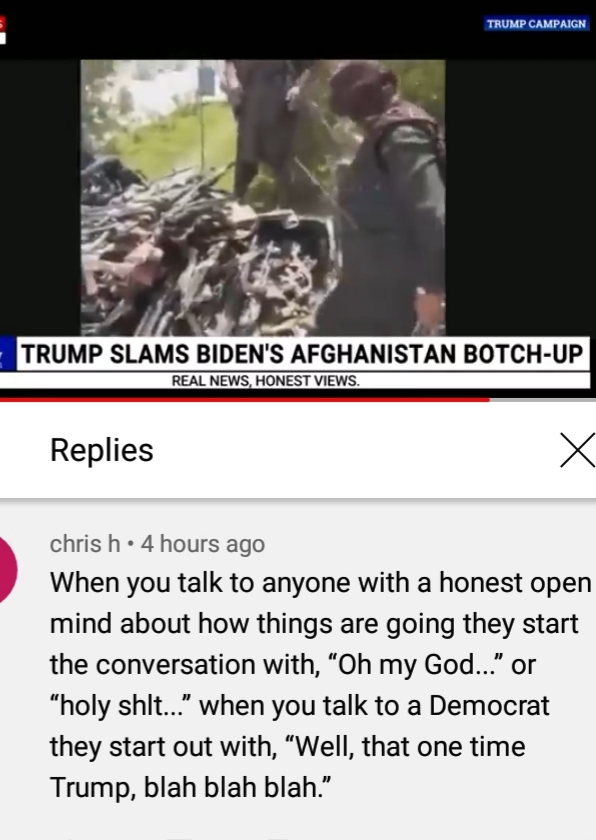
Task: Click the Replies header title
Action: click(x=102, y=450)
